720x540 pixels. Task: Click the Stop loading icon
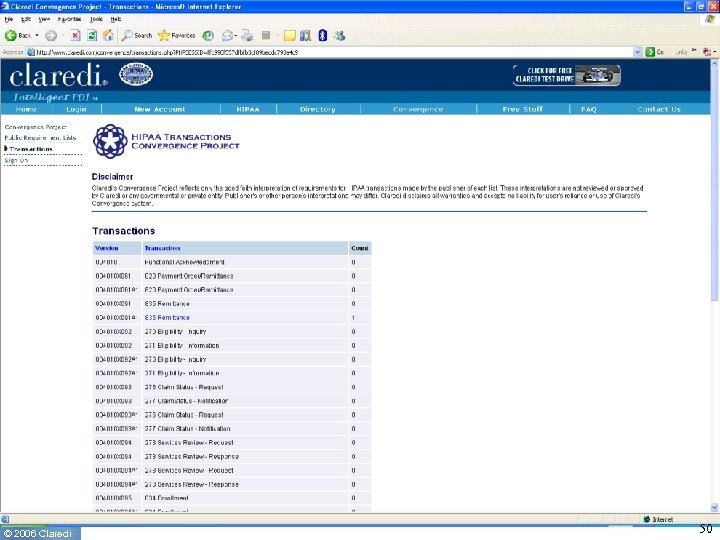click(75, 35)
